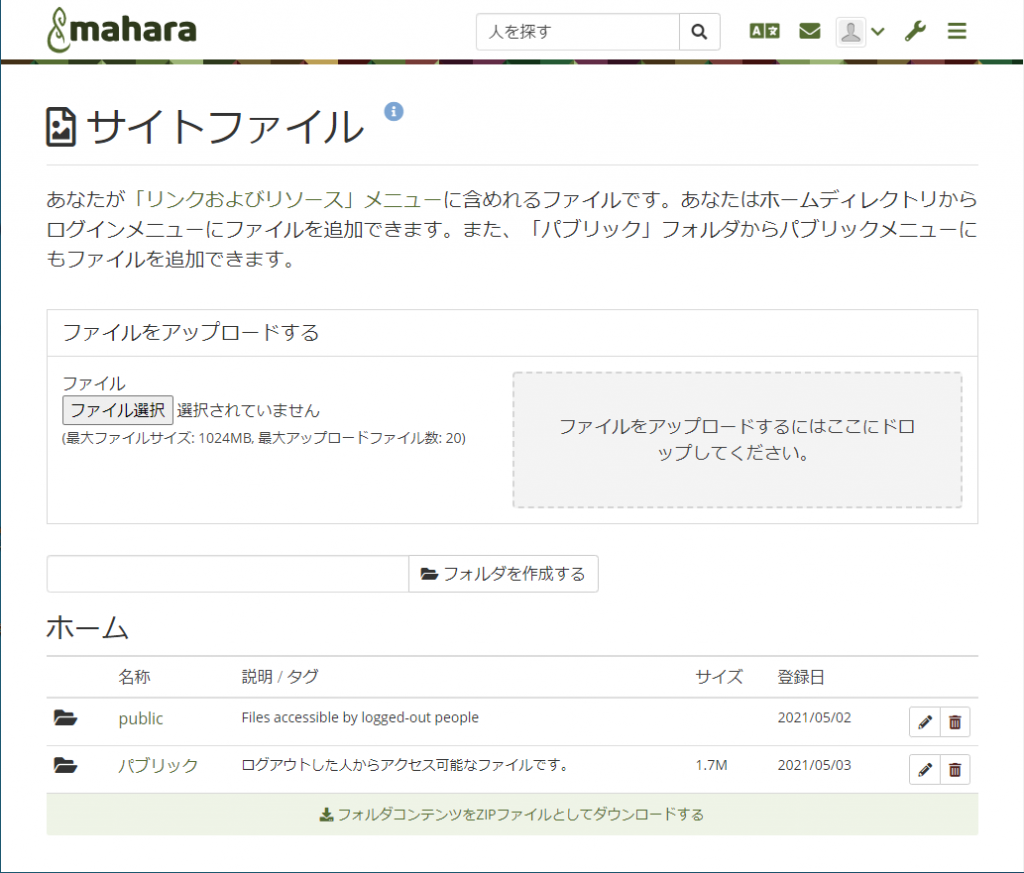The height and width of the screenshot is (873, 1024).
Task: Open the public folder link
Action: (x=140, y=719)
